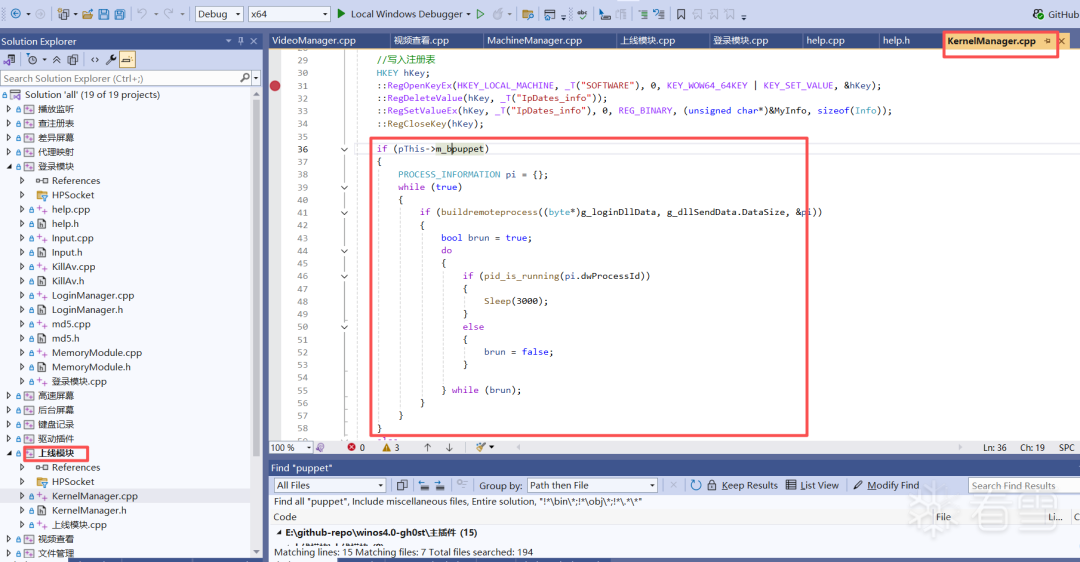Toggle the breakpoint on line 31
Image resolution: width=1080 pixels, height=562 pixels.
(276, 86)
